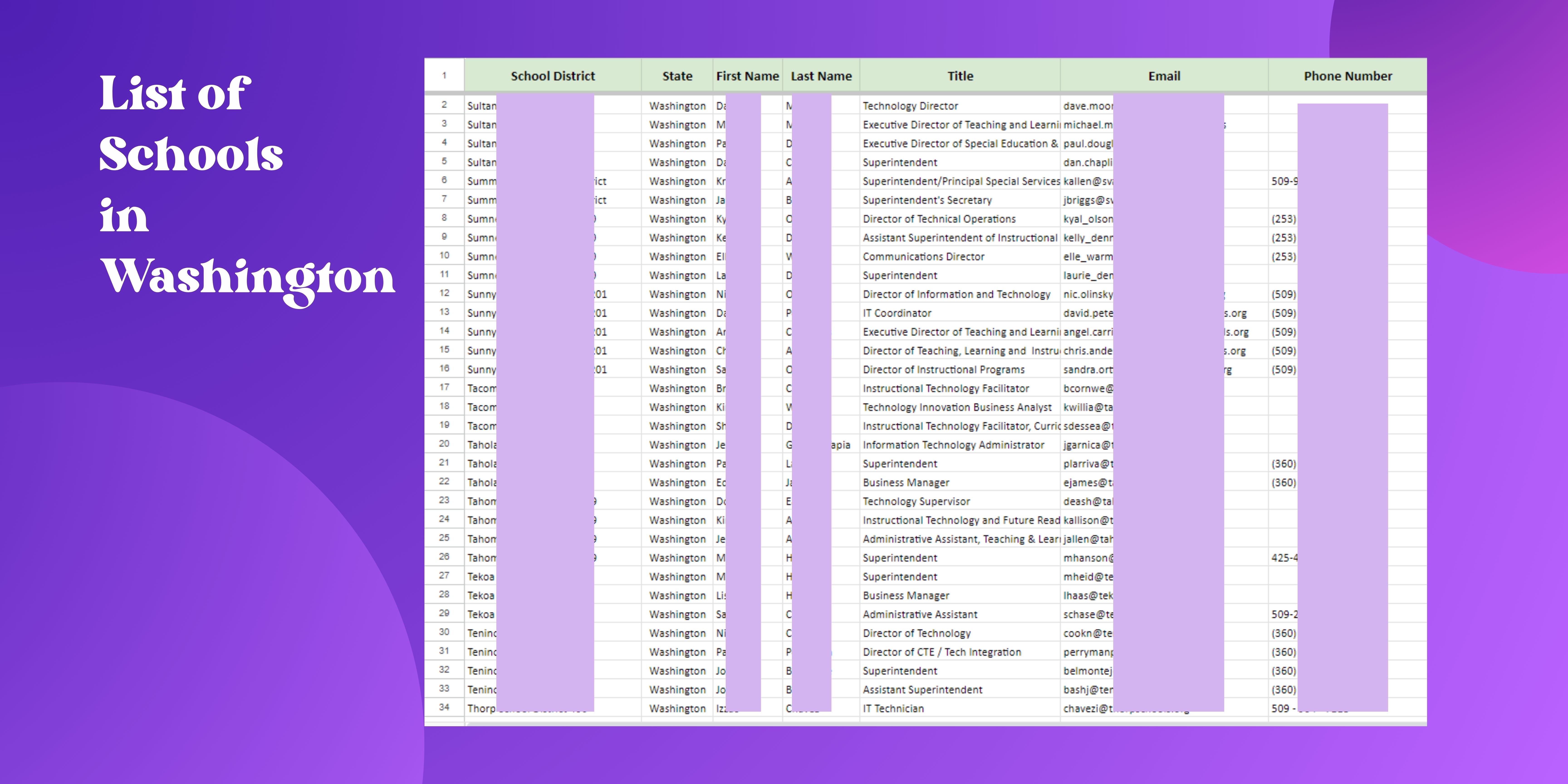Select row number 2
The width and height of the screenshot is (1568, 784).
coord(444,105)
